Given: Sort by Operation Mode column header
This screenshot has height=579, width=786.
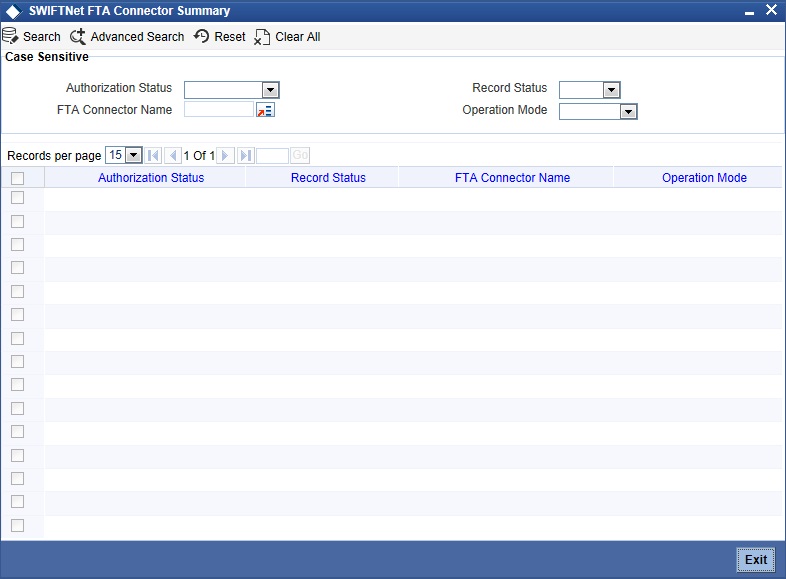Looking at the screenshot, I should coord(704,177).
